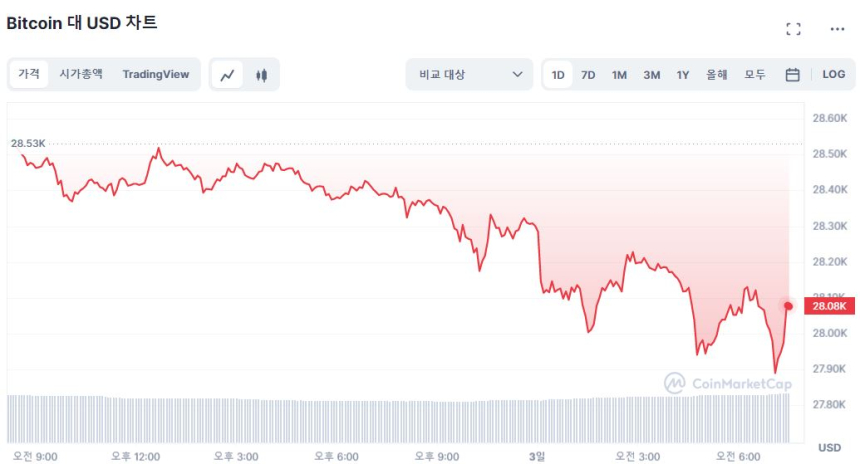Toggle LOG scale on the chart
Screen dimensions: 860x464
pyautogui.click(x=833, y=75)
